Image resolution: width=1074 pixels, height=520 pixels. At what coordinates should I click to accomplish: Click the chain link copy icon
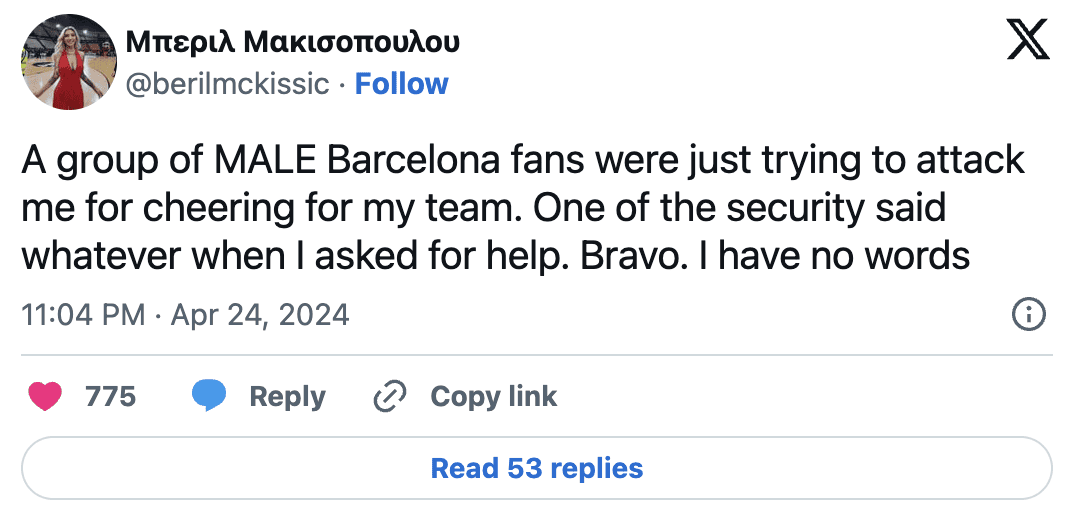click(x=387, y=397)
